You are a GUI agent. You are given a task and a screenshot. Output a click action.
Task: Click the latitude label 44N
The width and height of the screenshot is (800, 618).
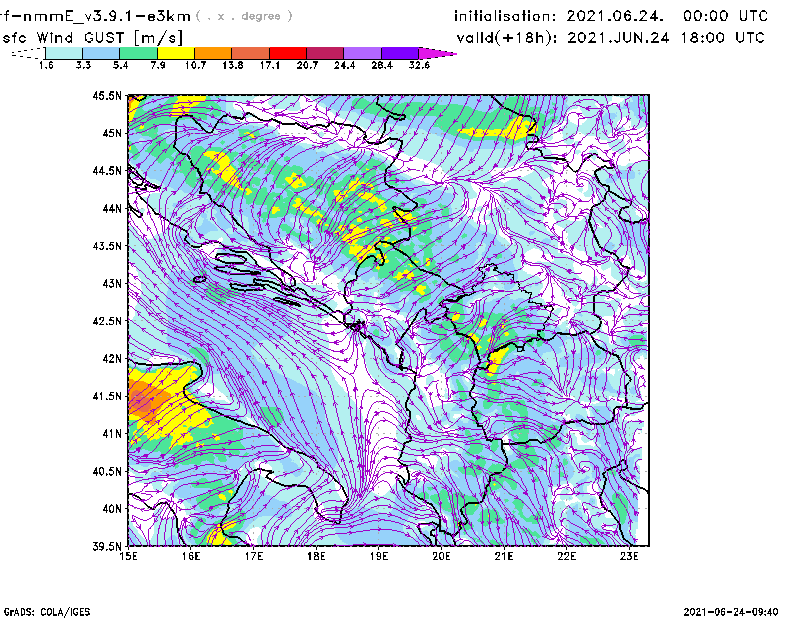tap(112, 208)
